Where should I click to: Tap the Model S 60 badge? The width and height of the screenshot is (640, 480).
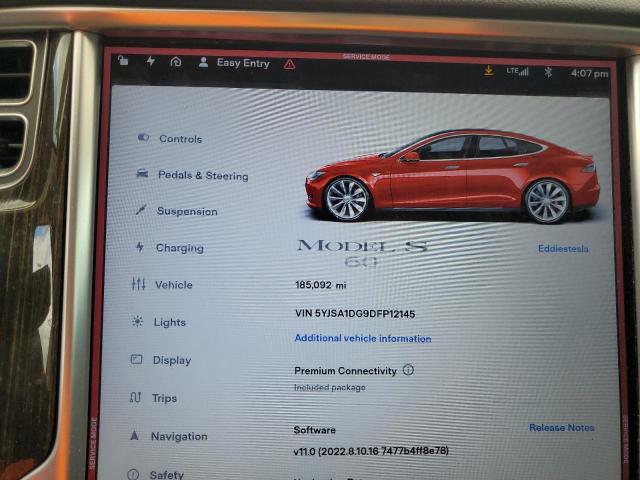(362, 253)
